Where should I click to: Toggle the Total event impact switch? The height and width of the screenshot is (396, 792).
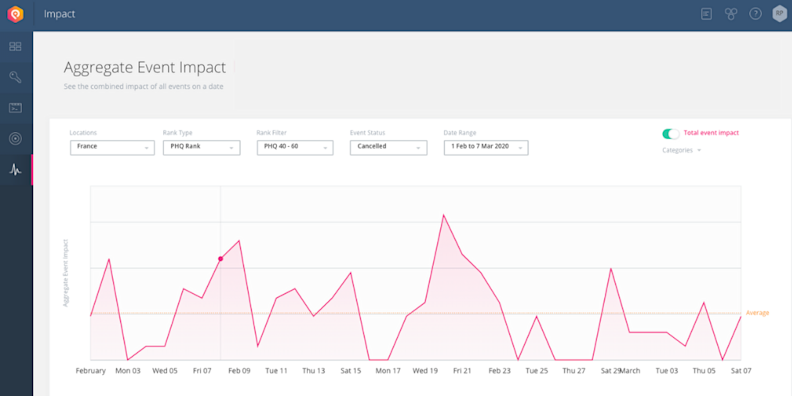pos(671,133)
